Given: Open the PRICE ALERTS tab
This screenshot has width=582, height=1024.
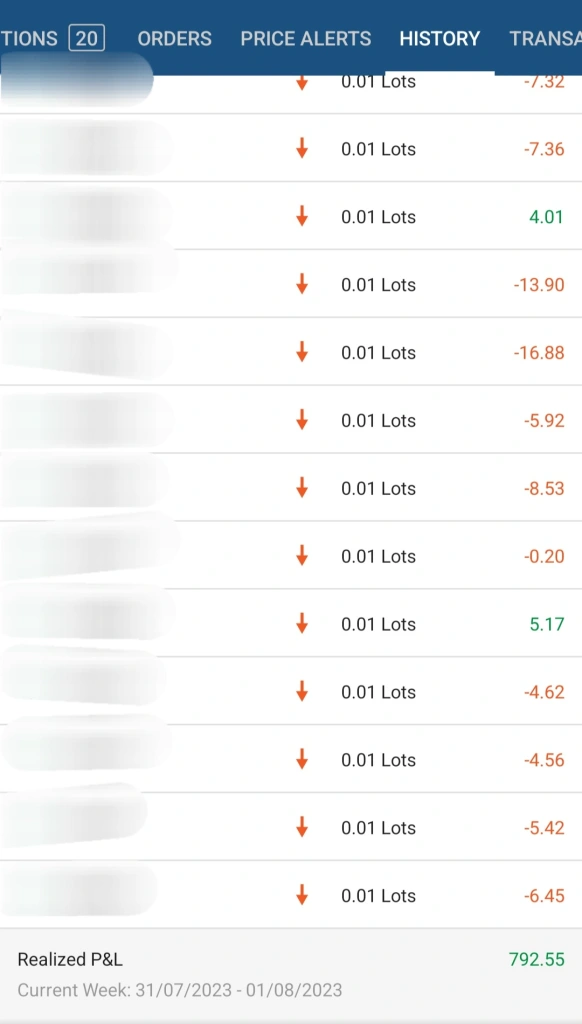Looking at the screenshot, I should [x=306, y=39].
